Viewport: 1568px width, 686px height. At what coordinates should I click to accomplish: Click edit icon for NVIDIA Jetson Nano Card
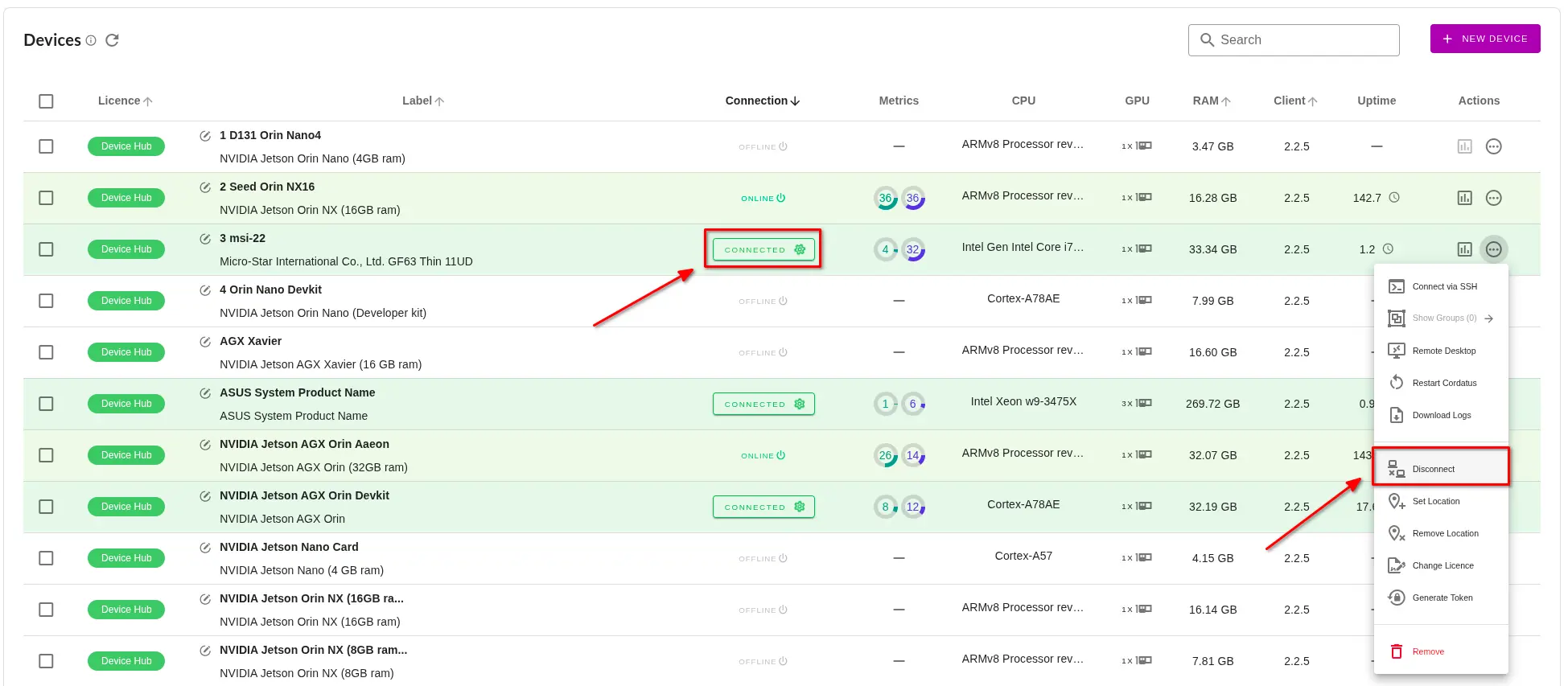point(205,548)
